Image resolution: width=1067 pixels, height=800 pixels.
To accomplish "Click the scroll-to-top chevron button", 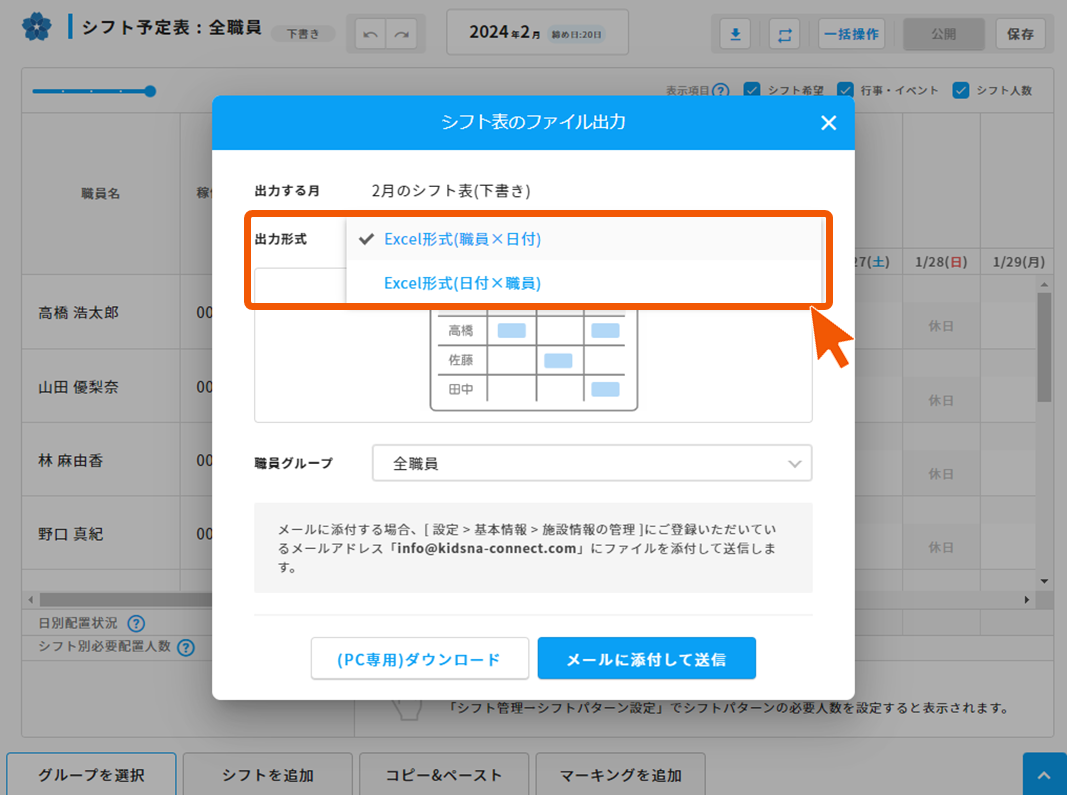I will point(1044,775).
